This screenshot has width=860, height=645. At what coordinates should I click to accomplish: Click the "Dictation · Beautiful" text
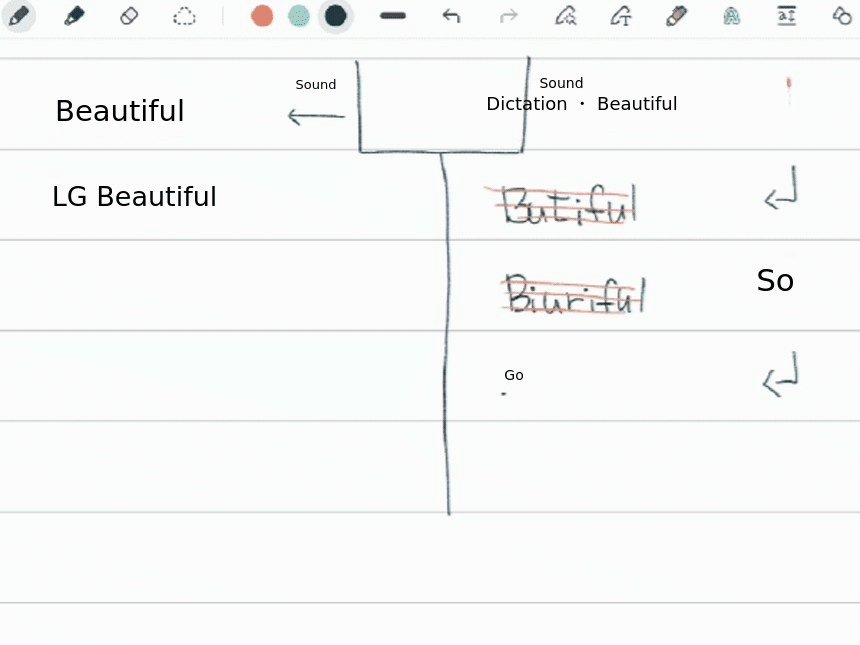click(581, 104)
